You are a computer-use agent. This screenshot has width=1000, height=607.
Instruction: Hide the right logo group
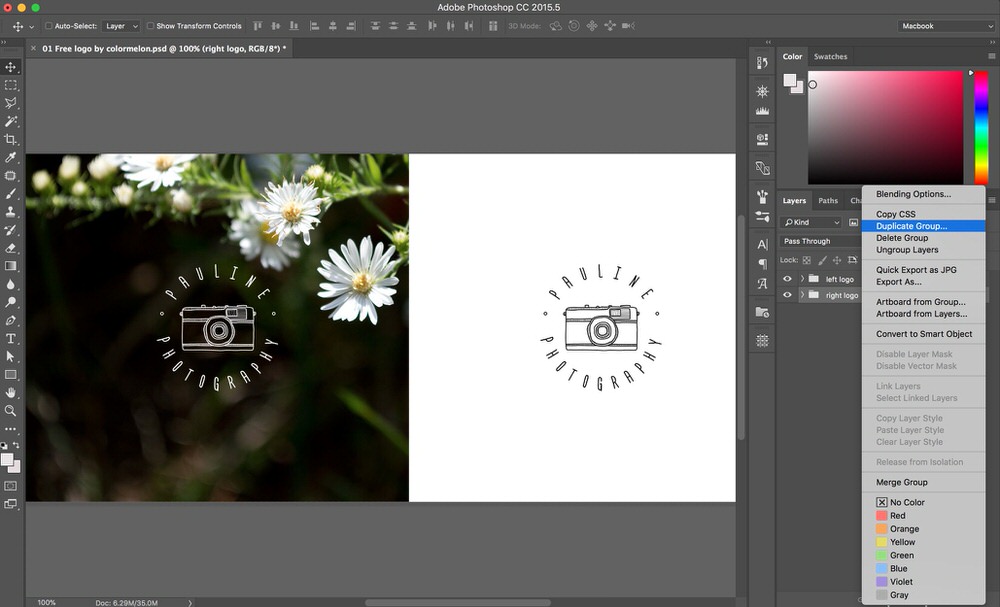[787, 295]
